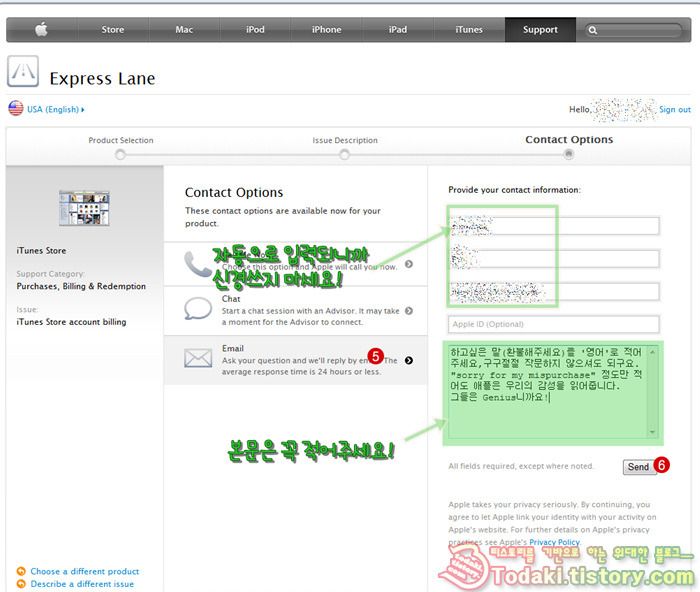Click orange icon beside Choose a different product
The width and height of the screenshot is (700, 592).
pyautogui.click(x=21, y=571)
